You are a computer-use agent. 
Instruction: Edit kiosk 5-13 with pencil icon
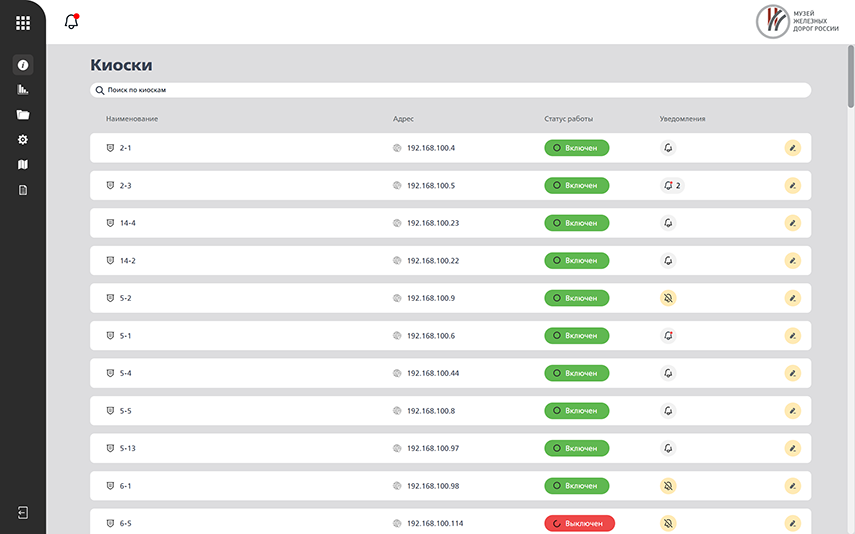(792, 448)
